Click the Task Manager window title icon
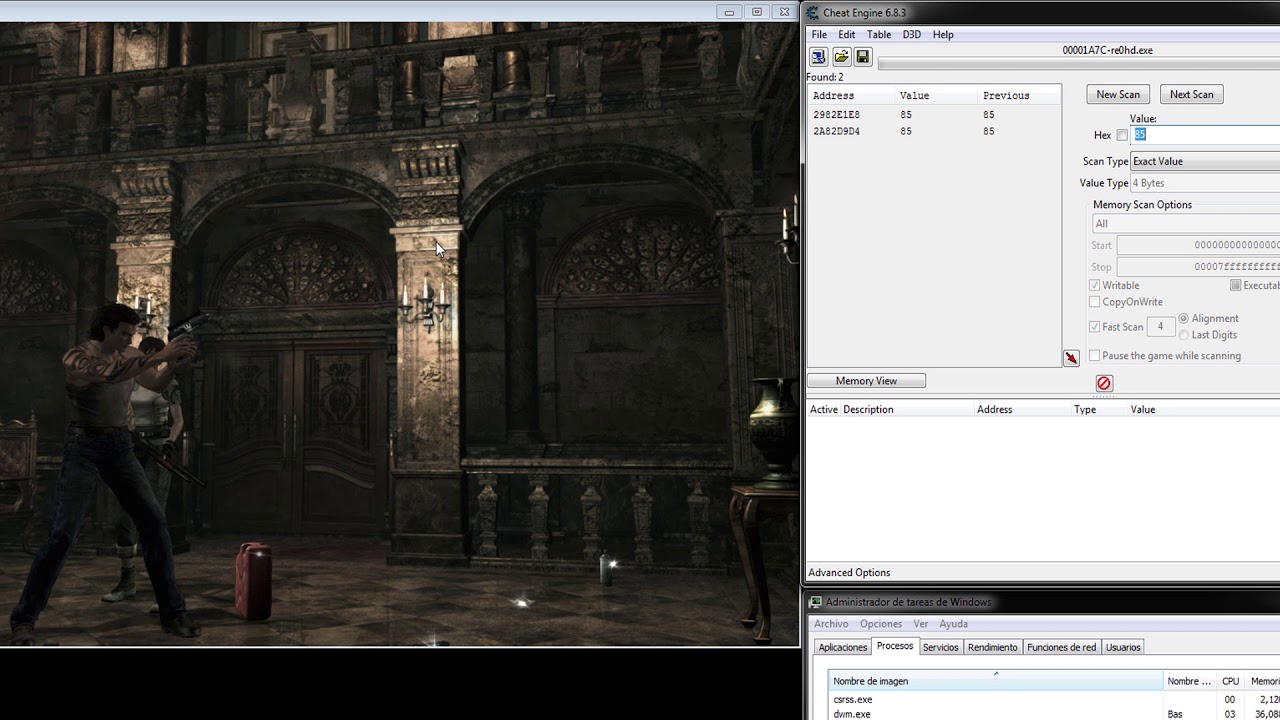Image resolution: width=1280 pixels, height=720 pixels. point(816,602)
